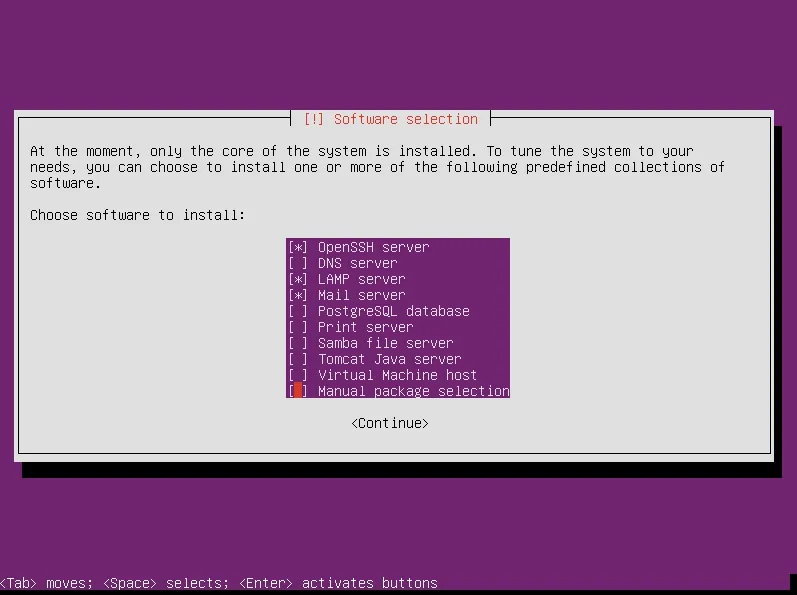
Task: Tick the Tomcat Java server checkbox
Action: point(298,359)
